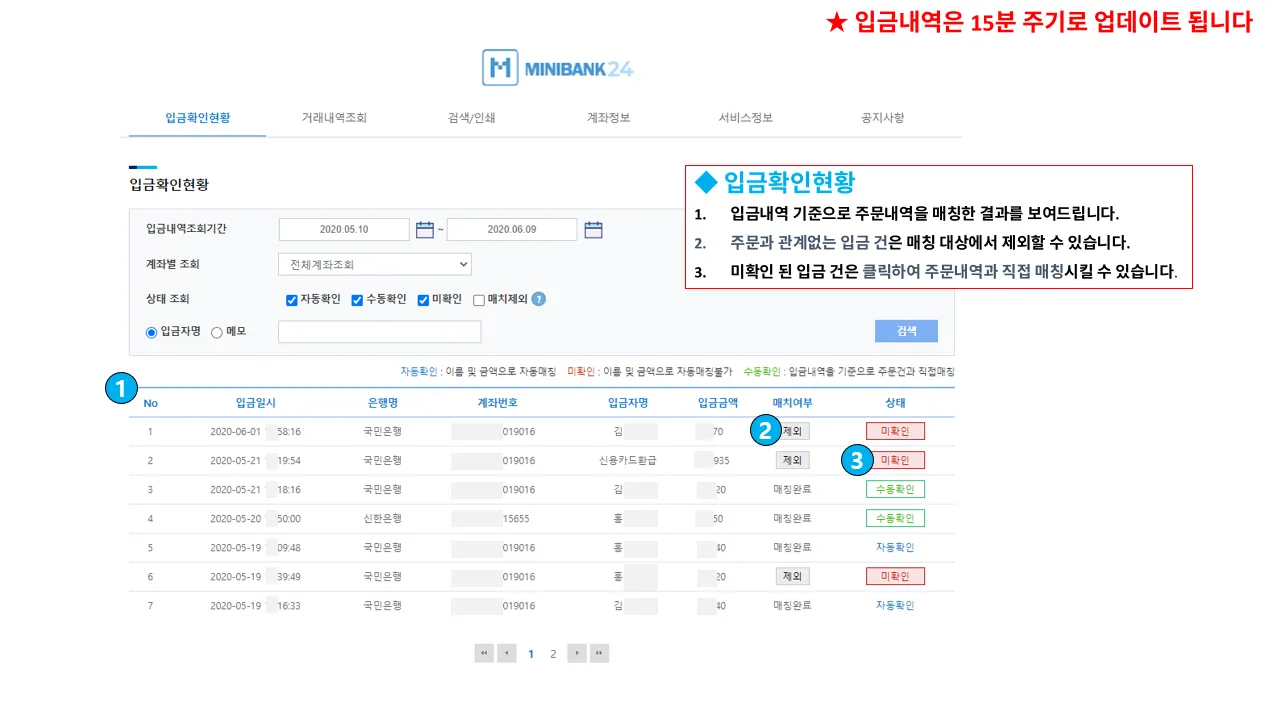Jump to the last page in pagination
The width and height of the screenshot is (1270, 707).
[x=599, y=653]
